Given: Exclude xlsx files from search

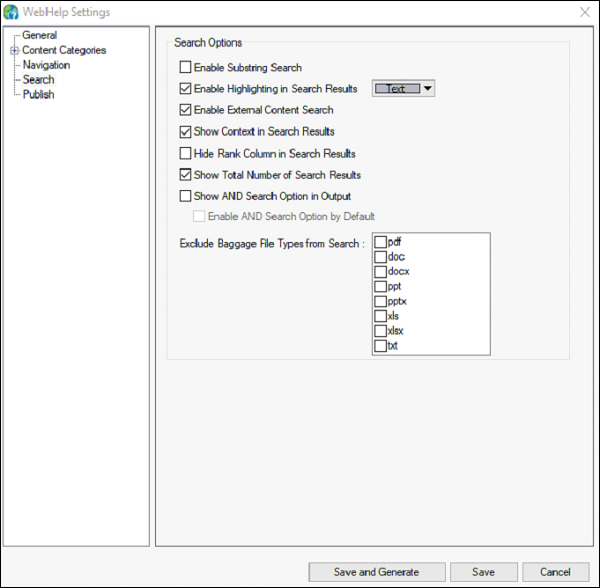Looking at the screenshot, I should [x=380, y=331].
